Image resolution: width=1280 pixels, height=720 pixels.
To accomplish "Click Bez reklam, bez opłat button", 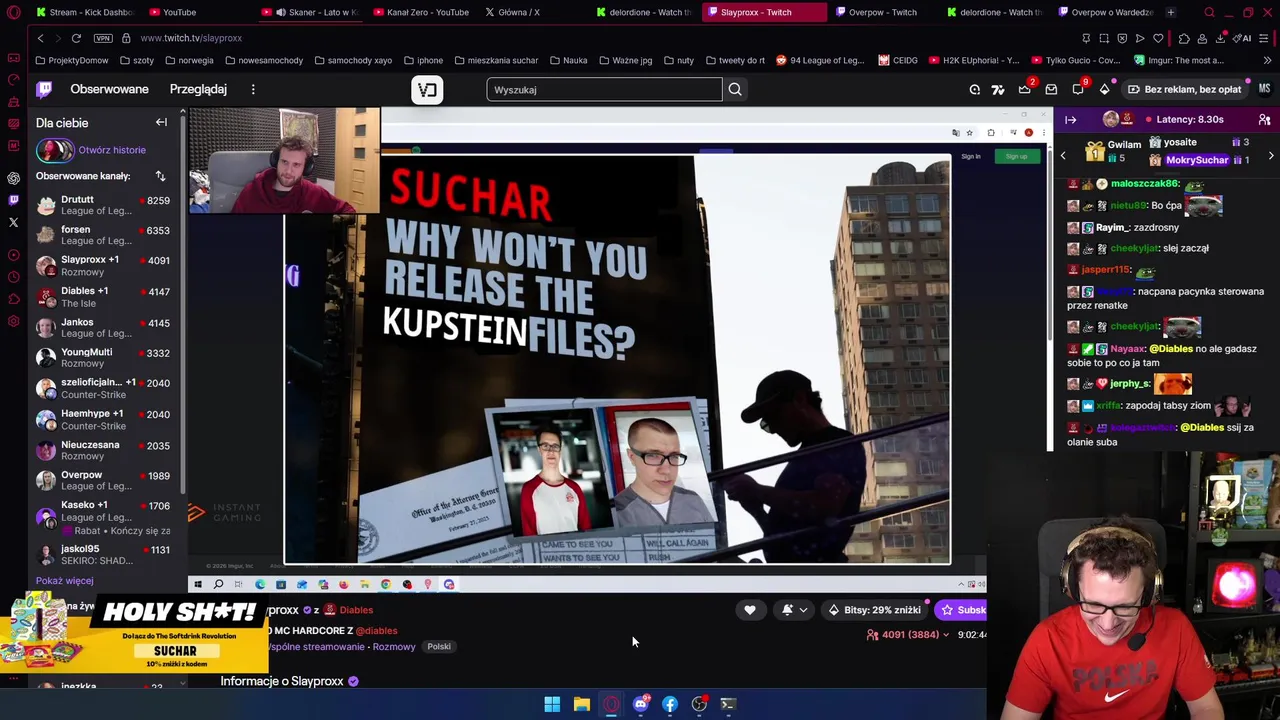I will point(1184,89).
